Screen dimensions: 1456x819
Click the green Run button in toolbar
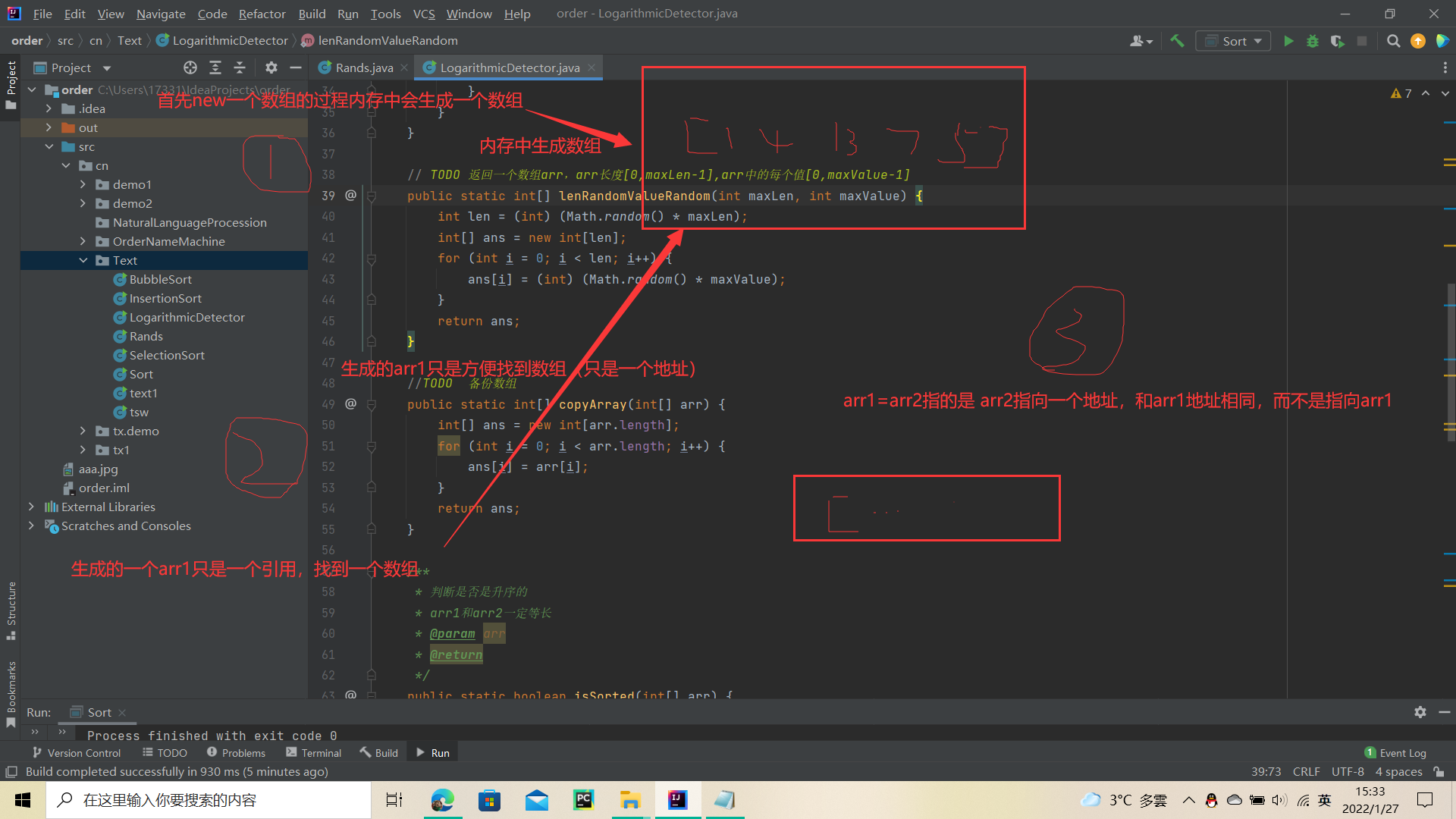click(x=1288, y=41)
